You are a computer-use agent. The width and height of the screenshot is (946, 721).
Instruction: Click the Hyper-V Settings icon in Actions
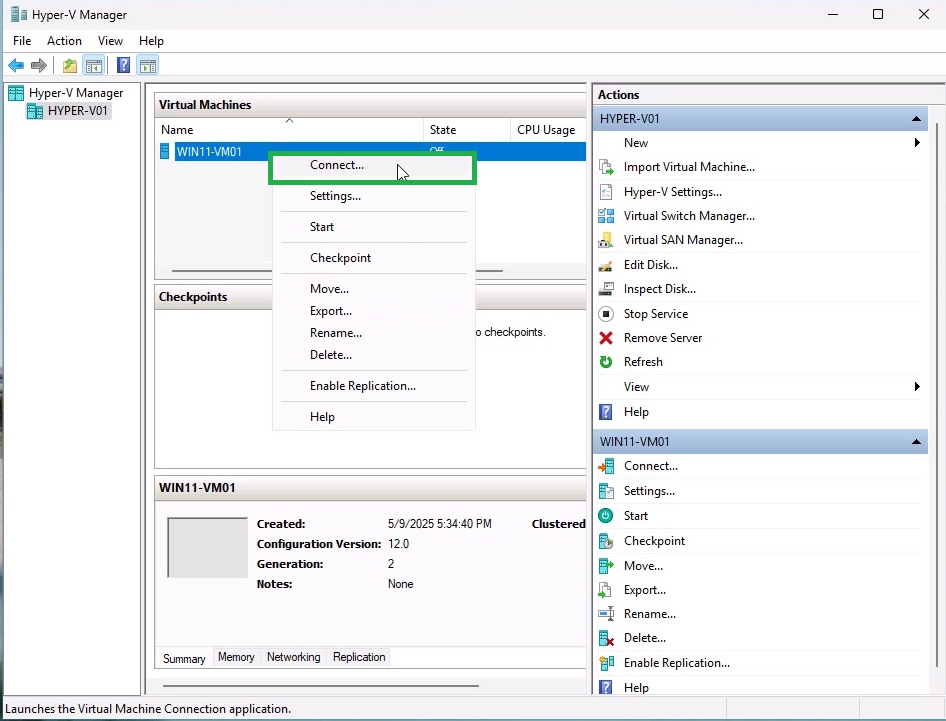[x=606, y=192]
